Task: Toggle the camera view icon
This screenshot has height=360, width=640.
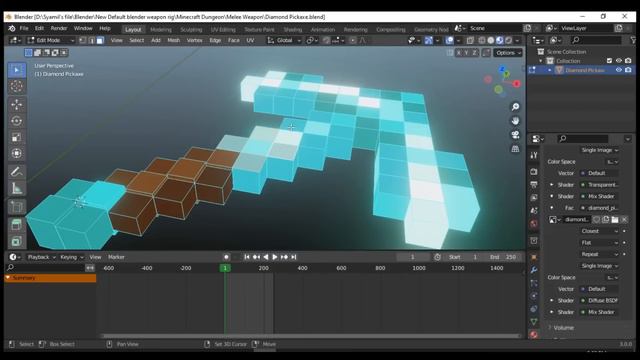Action: (516, 135)
